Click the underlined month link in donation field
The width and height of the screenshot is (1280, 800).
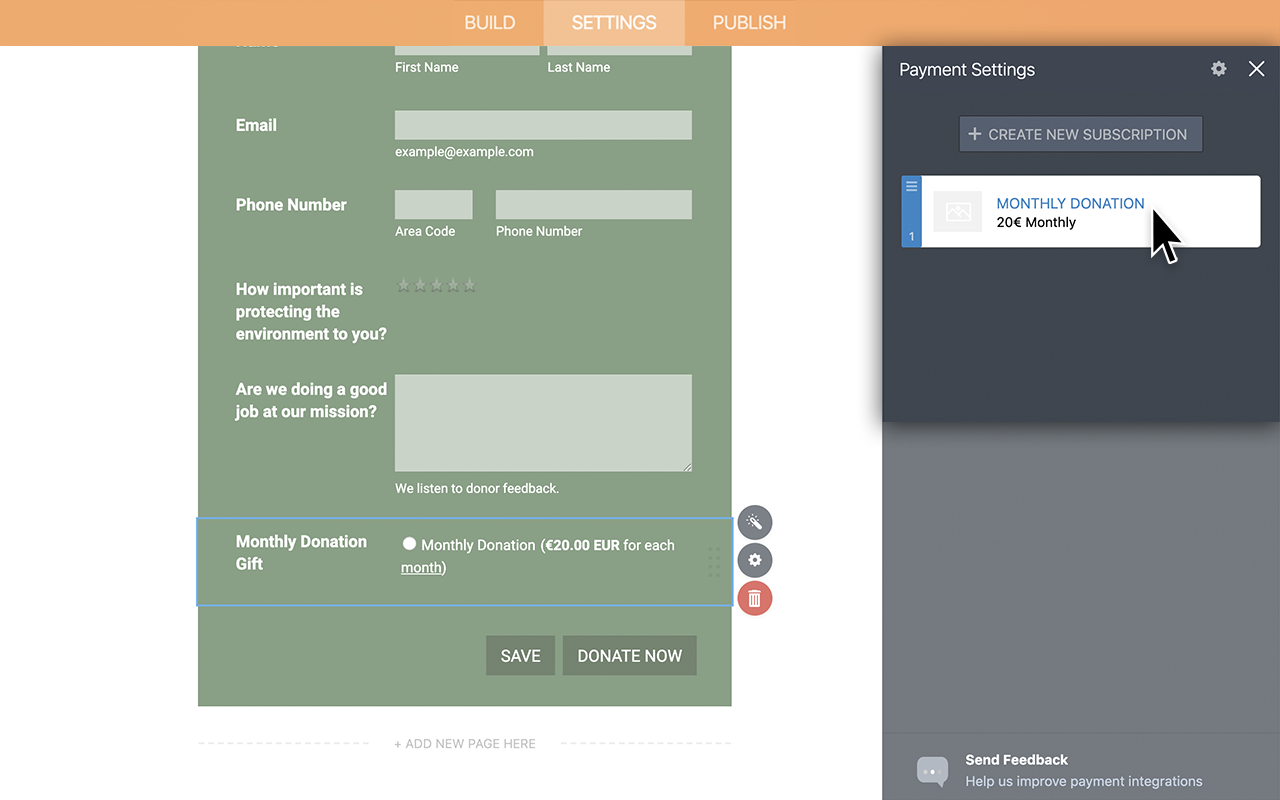[x=421, y=567]
